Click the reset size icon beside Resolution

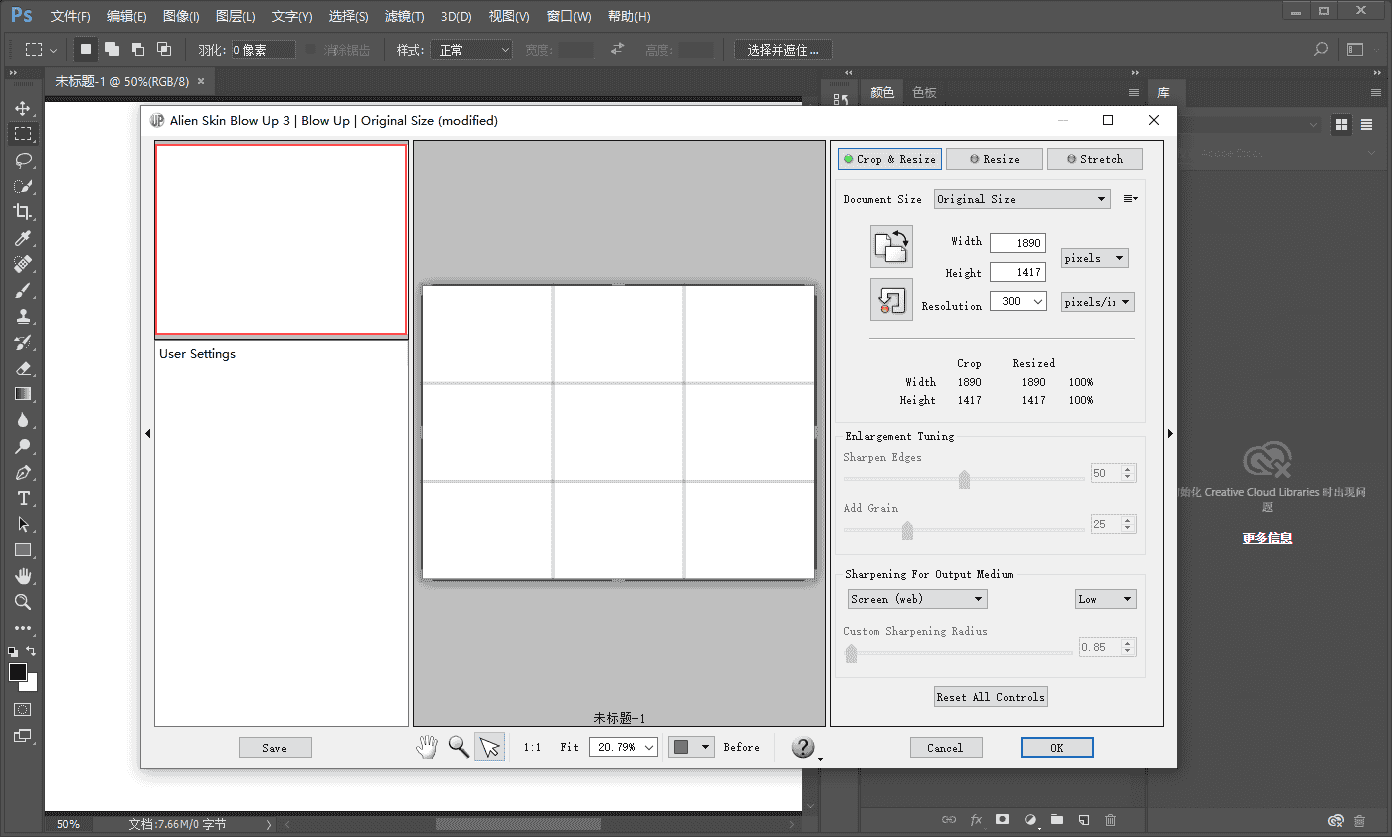point(891,300)
